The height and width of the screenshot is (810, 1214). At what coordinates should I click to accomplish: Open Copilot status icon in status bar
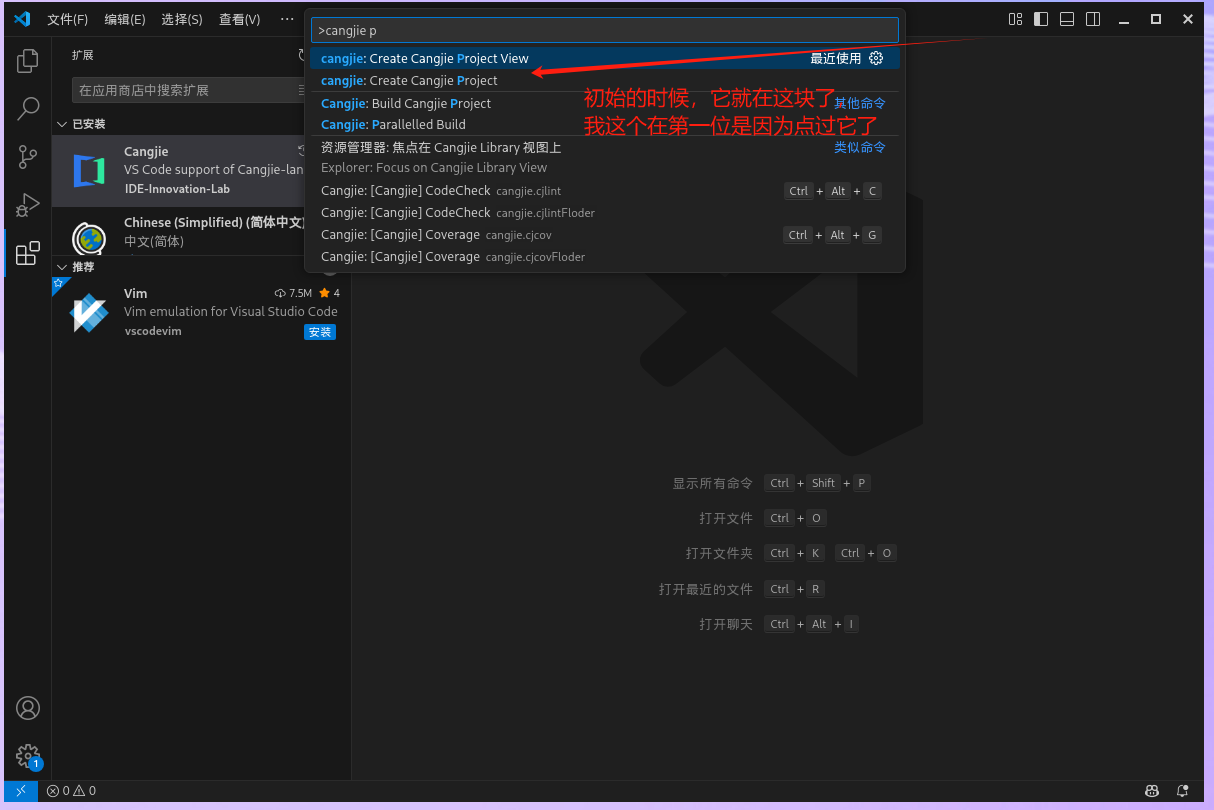click(1152, 790)
